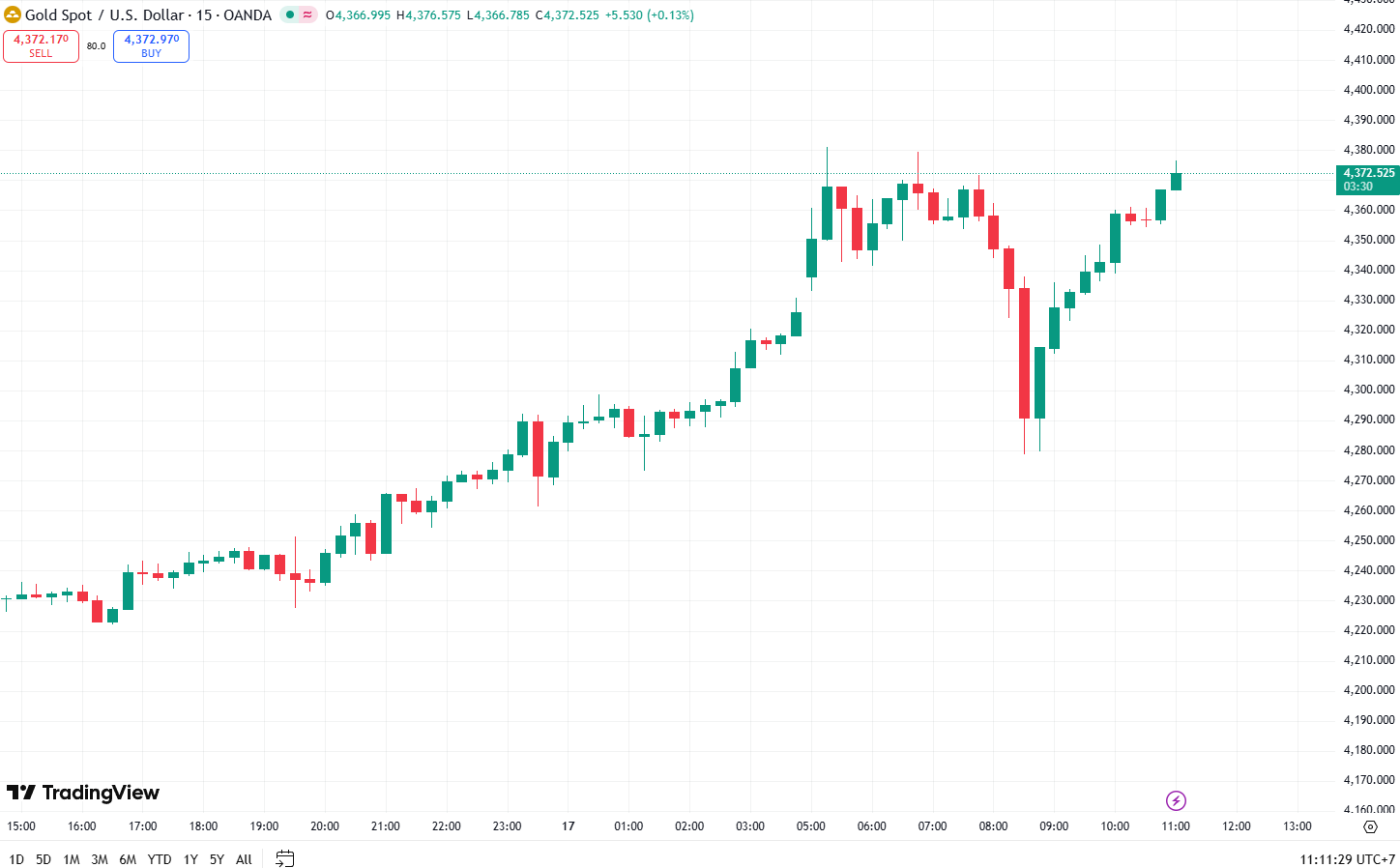Show All available history range
The image size is (1400, 868).
(244, 859)
